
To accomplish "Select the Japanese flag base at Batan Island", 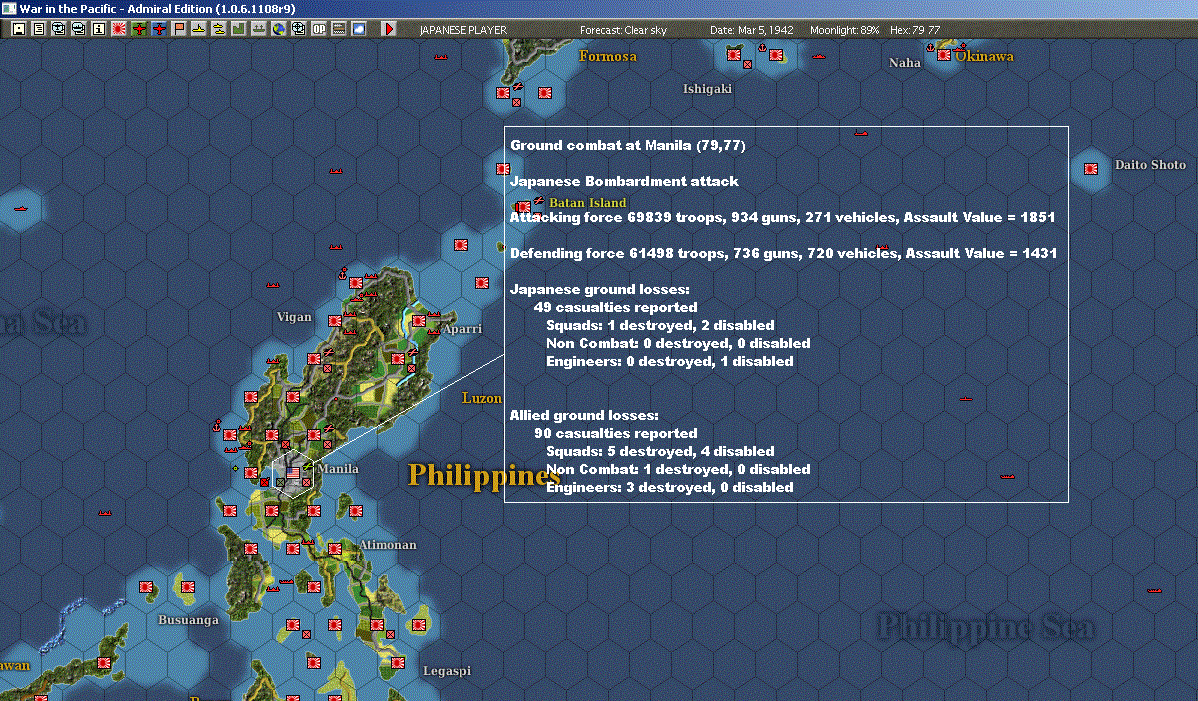I will 523,207.
